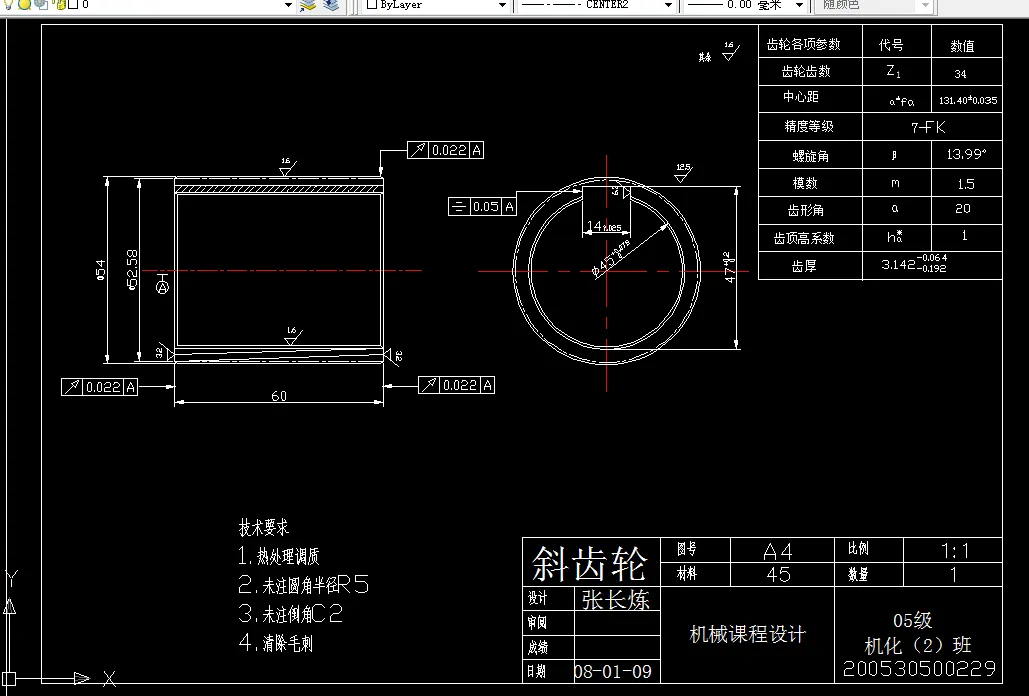
Task: Open the 随颜色 plot style dropdown
Action: [x=925, y=5]
